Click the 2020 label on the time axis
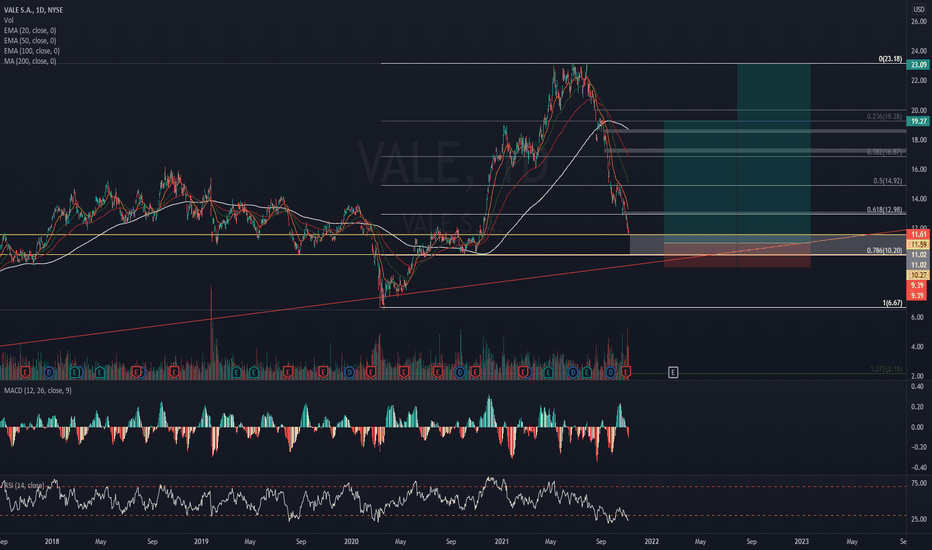The width and height of the screenshot is (932, 550). [x=351, y=542]
